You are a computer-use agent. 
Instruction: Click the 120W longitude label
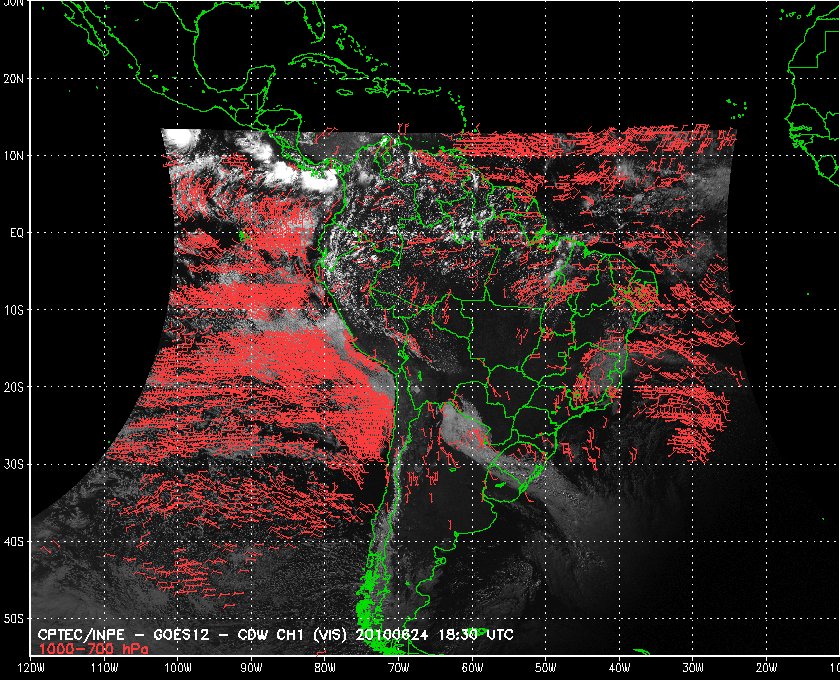[31, 668]
